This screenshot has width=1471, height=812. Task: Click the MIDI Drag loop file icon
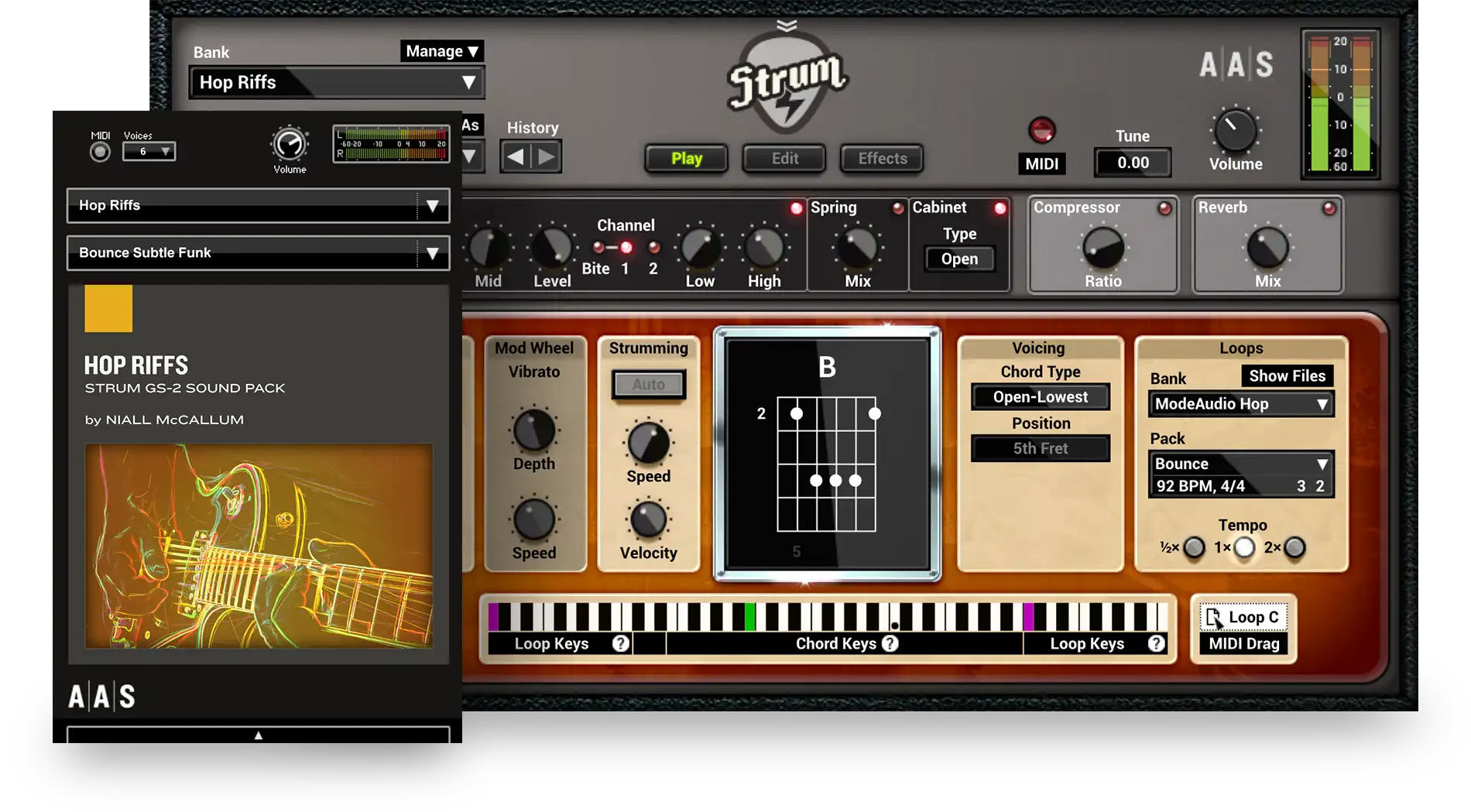point(1214,618)
